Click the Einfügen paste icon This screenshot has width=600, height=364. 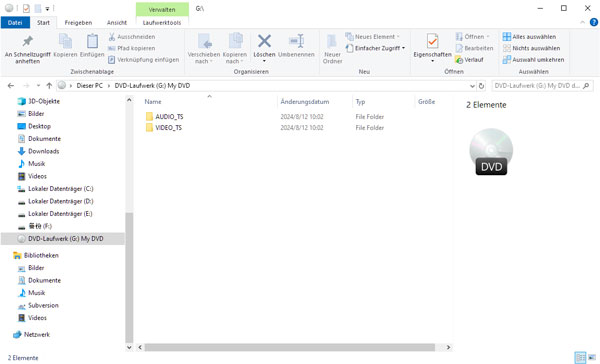click(92, 41)
